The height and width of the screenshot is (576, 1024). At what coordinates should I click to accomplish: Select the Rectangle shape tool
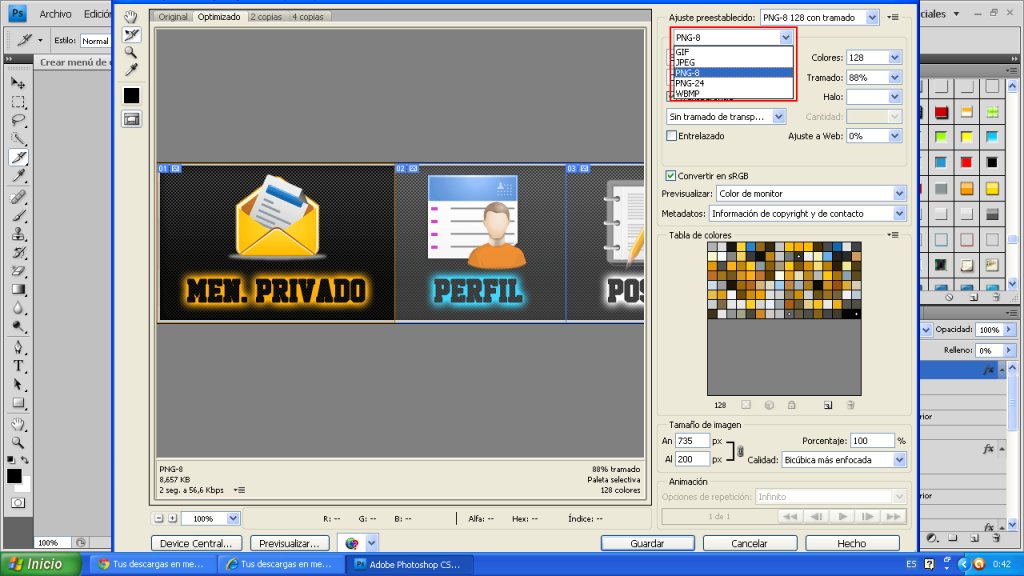point(18,403)
